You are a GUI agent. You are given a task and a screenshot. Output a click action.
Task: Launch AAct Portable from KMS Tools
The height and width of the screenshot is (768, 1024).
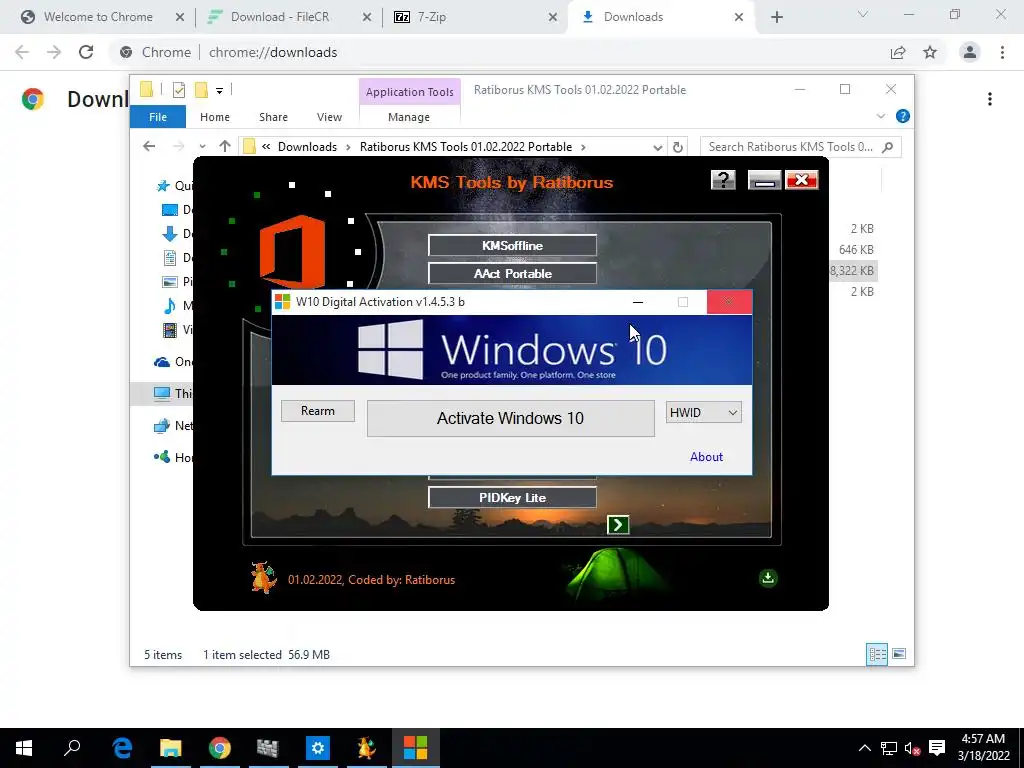tap(512, 274)
